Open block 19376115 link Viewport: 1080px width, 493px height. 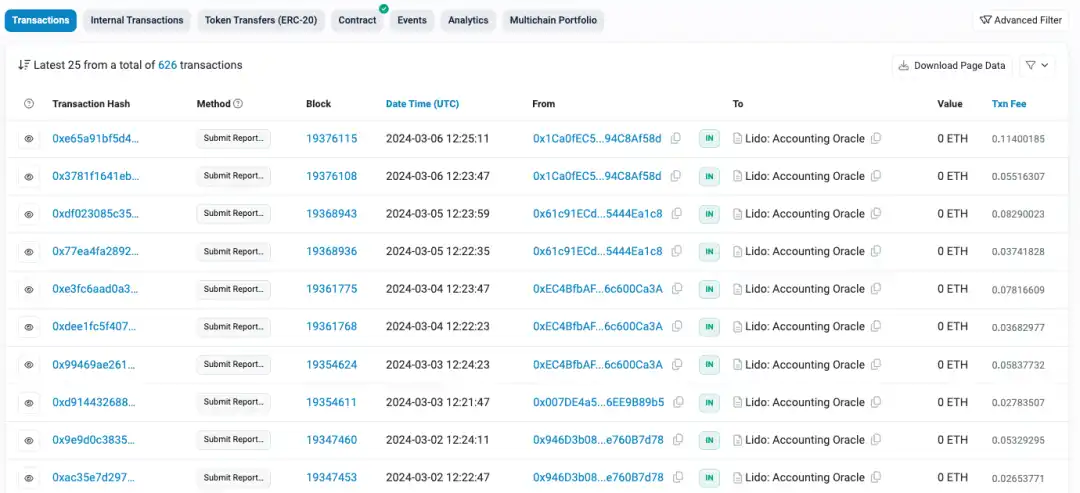coord(331,139)
